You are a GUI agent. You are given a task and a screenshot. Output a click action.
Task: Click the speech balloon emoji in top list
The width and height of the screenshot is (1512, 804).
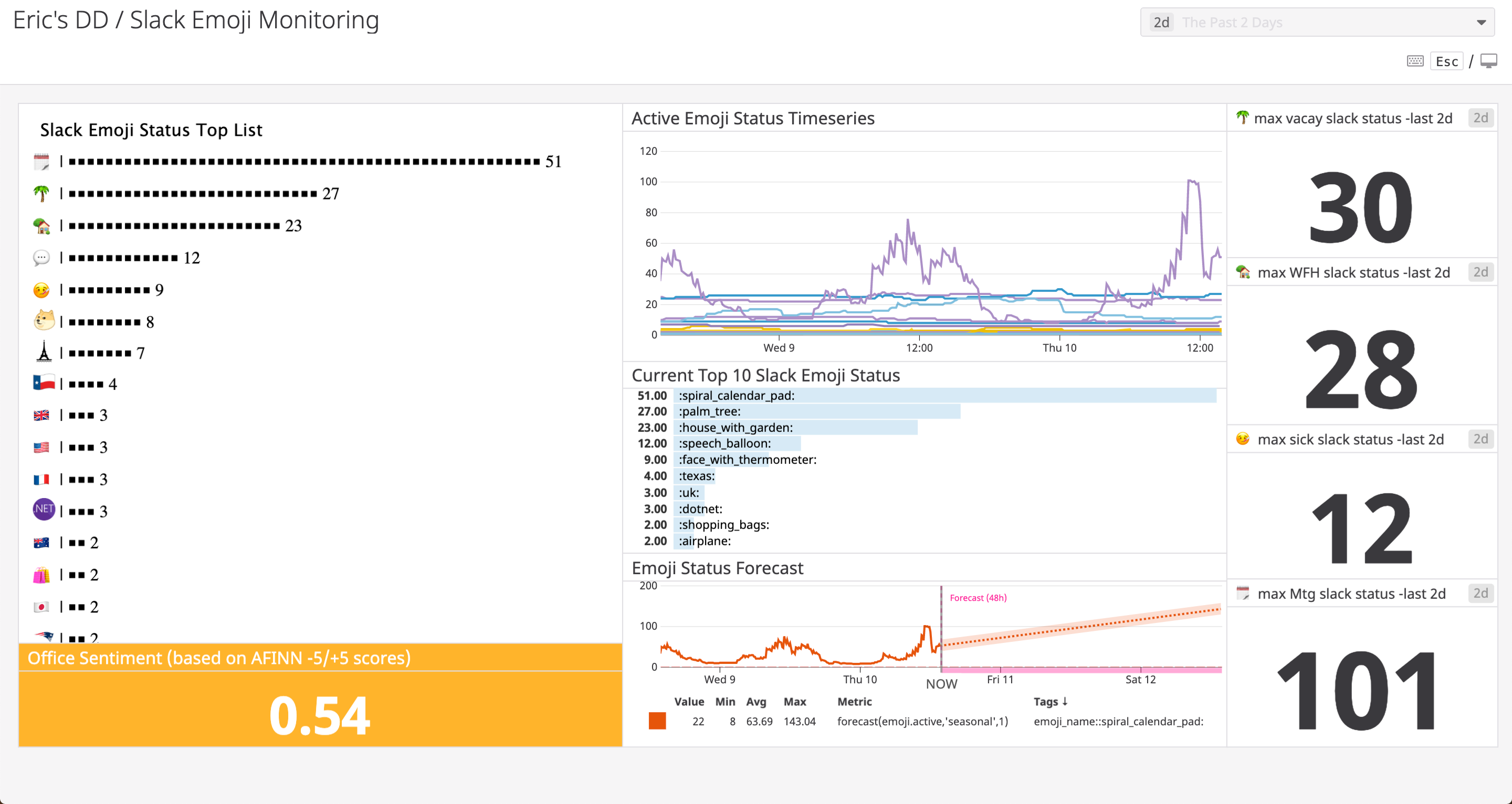(x=41, y=258)
